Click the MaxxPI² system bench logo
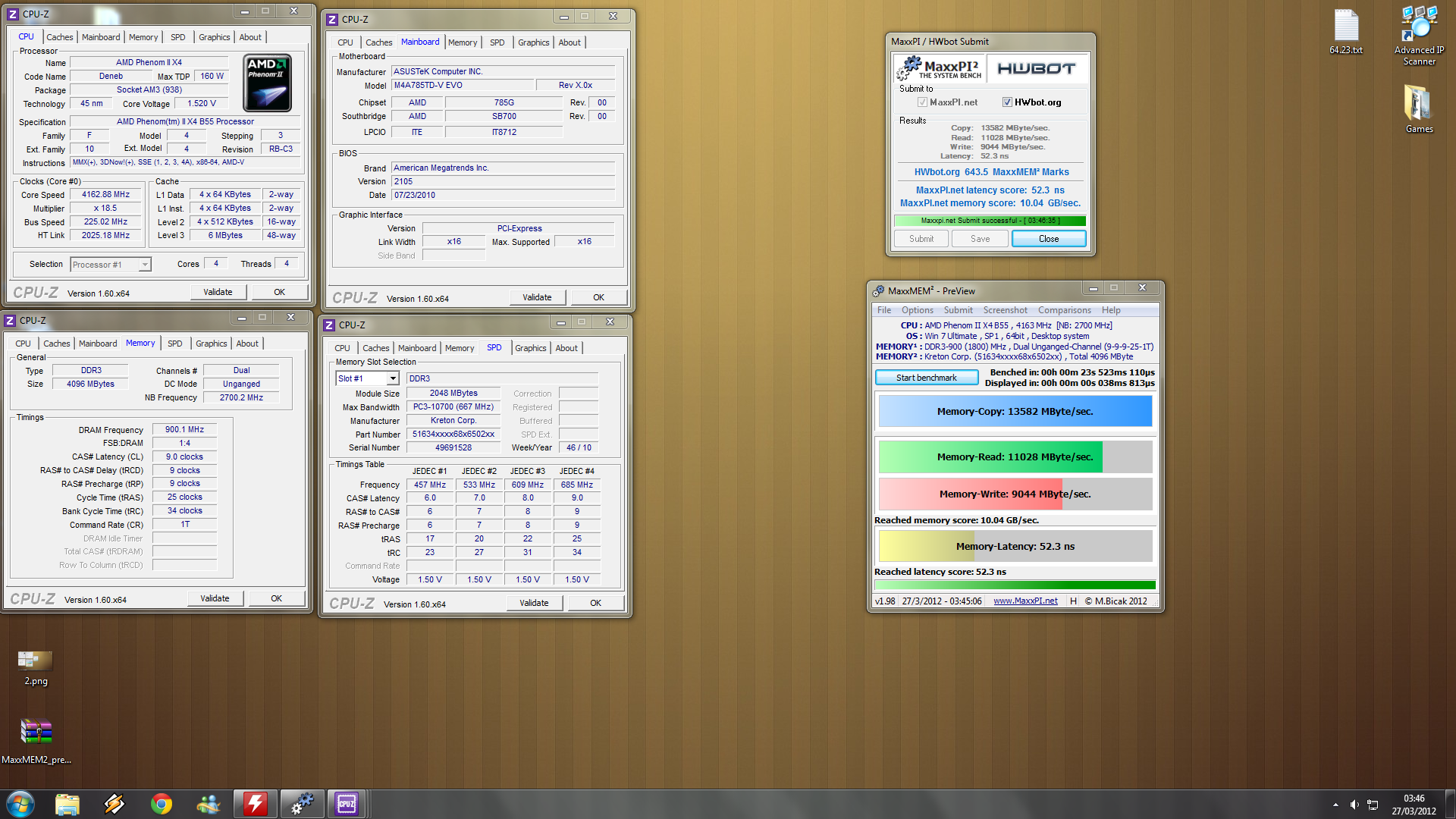This screenshot has width=1456, height=819. pyautogui.click(x=939, y=68)
